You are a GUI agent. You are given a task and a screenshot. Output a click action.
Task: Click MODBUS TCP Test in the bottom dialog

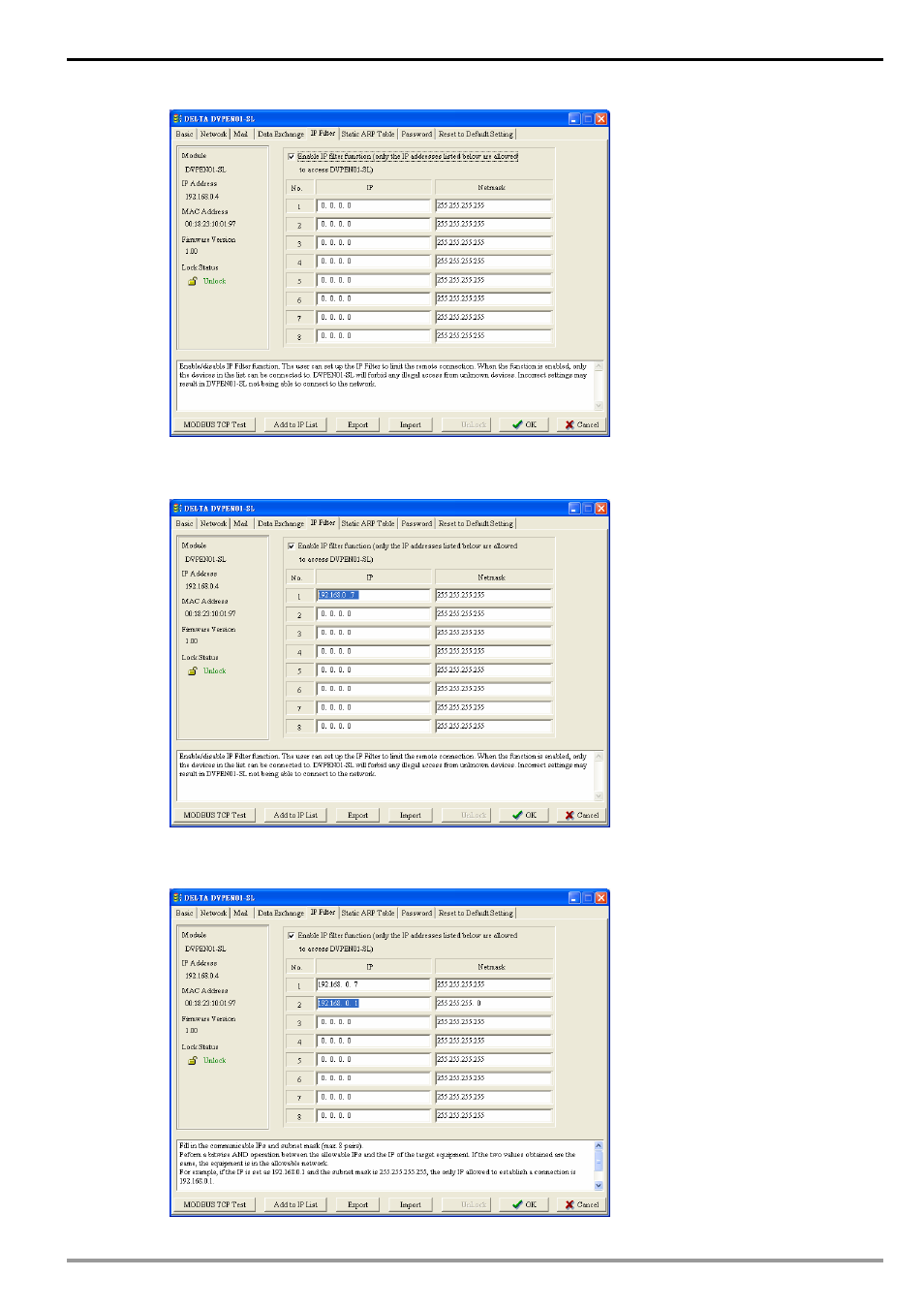(215, 1205)
